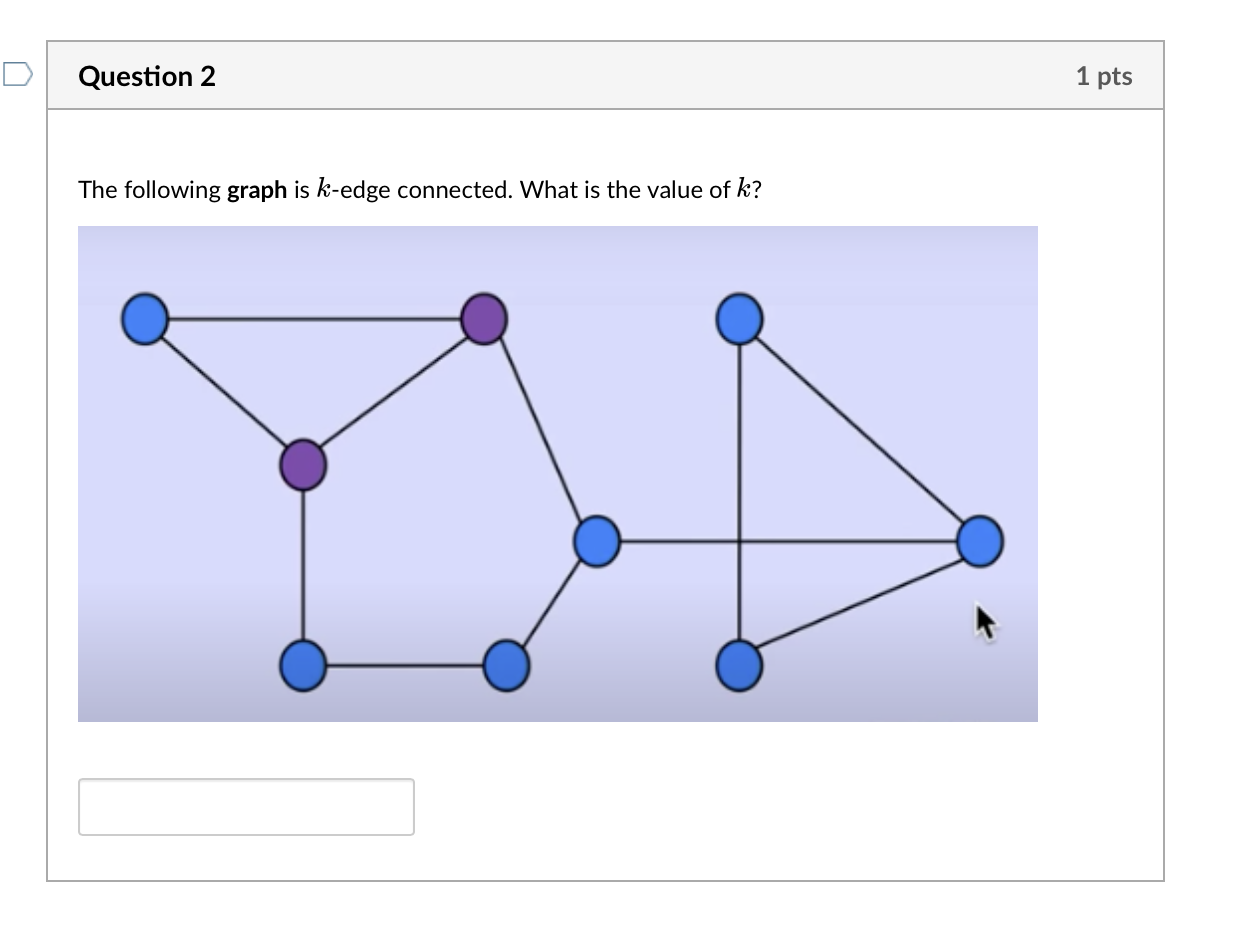Select the bottom-middle blue node in the graph

pyautogui.click(x=506, y=665)
